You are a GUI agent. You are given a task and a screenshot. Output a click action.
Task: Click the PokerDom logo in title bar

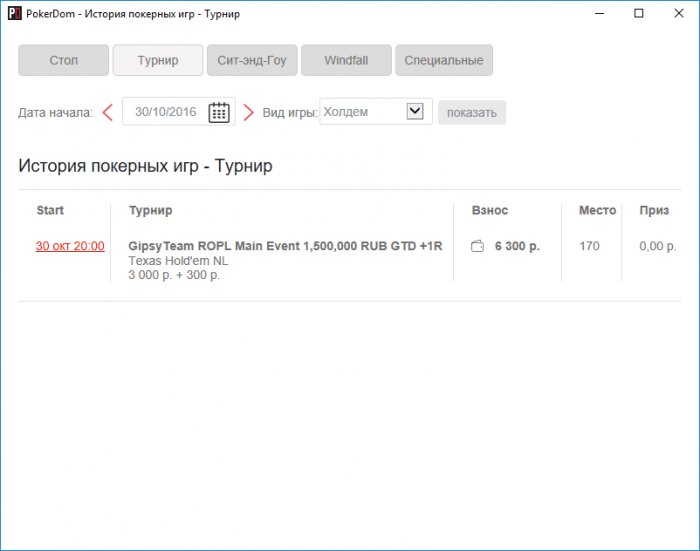click(x=15, y=13)
